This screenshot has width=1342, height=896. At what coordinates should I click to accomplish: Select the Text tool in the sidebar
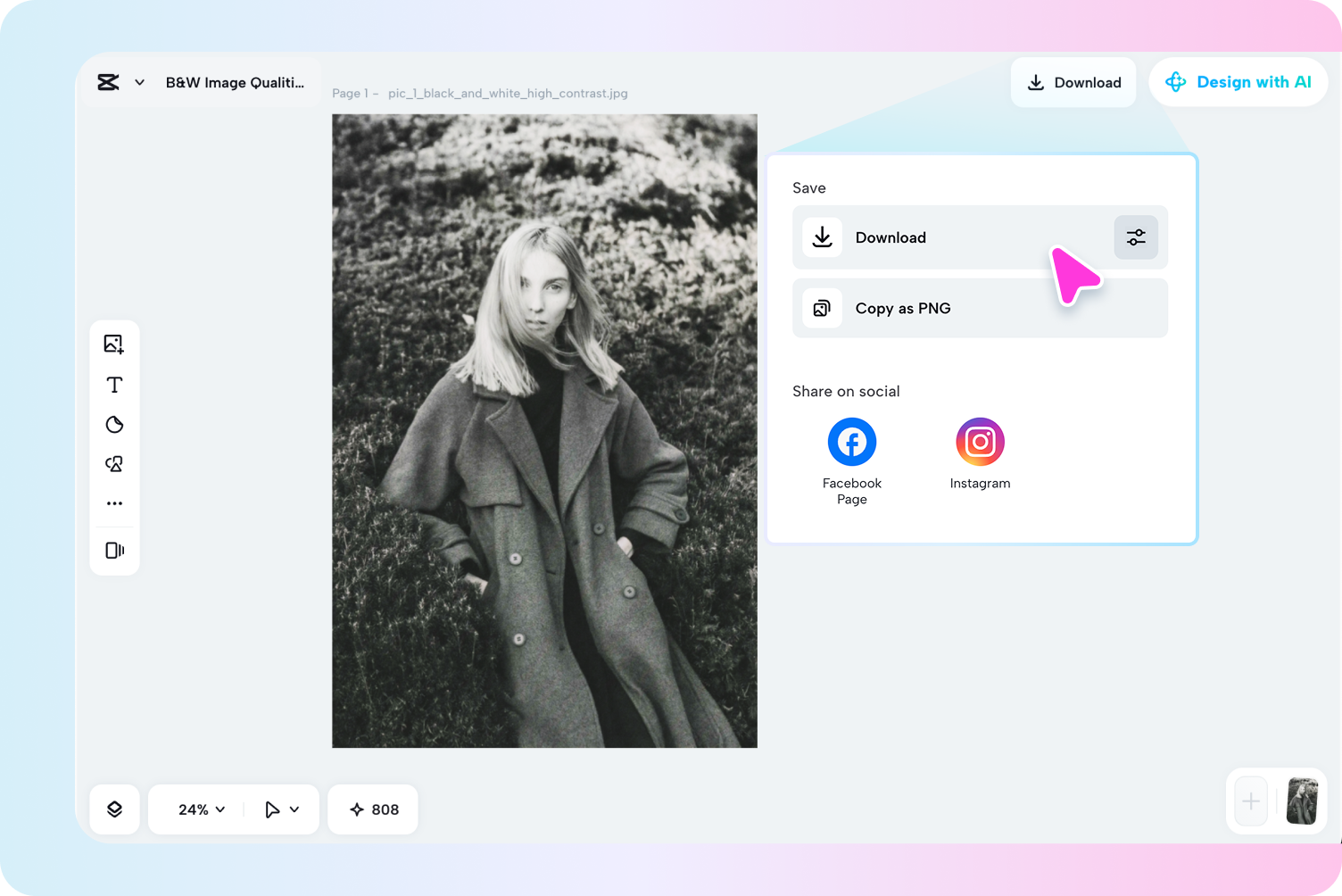114,385
